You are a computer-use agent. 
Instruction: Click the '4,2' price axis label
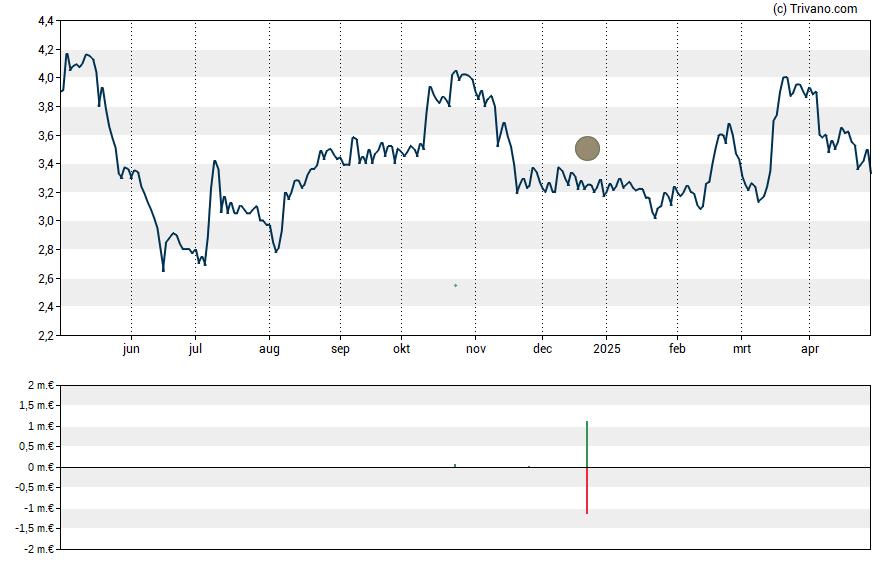click(x=46, y=50)
